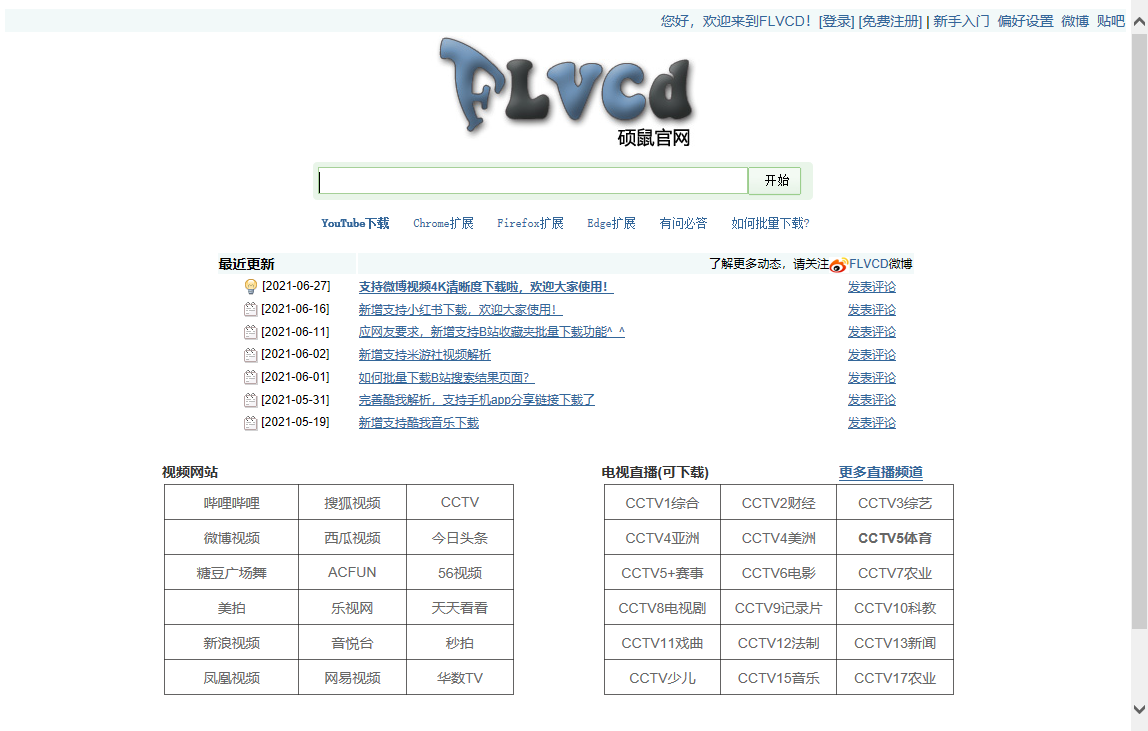The image size is (1148, 731).
Task: Open CCTV9记录片 live channel
Action: point(778,608)
